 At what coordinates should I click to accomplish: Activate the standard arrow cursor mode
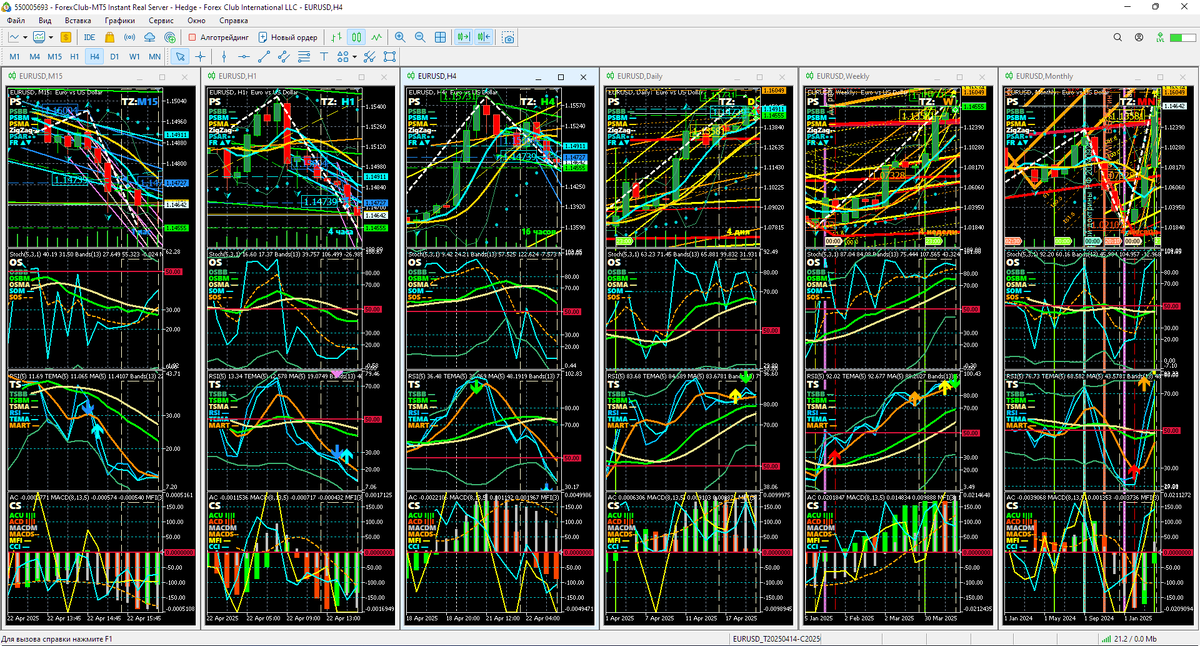[x=180, y=57]
